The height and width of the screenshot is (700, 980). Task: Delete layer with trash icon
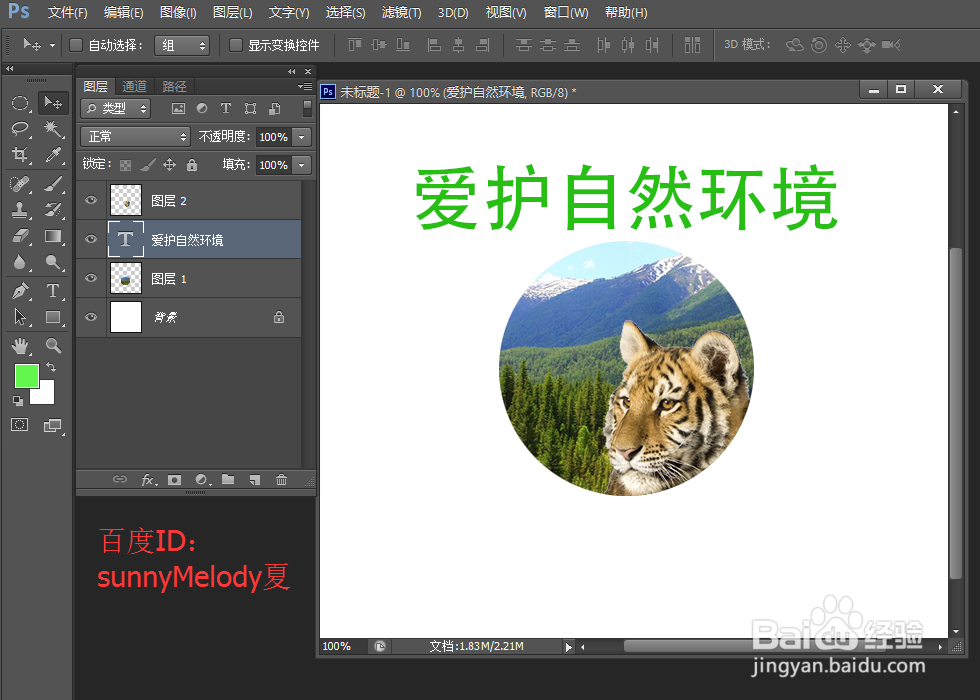coord(281,479)
